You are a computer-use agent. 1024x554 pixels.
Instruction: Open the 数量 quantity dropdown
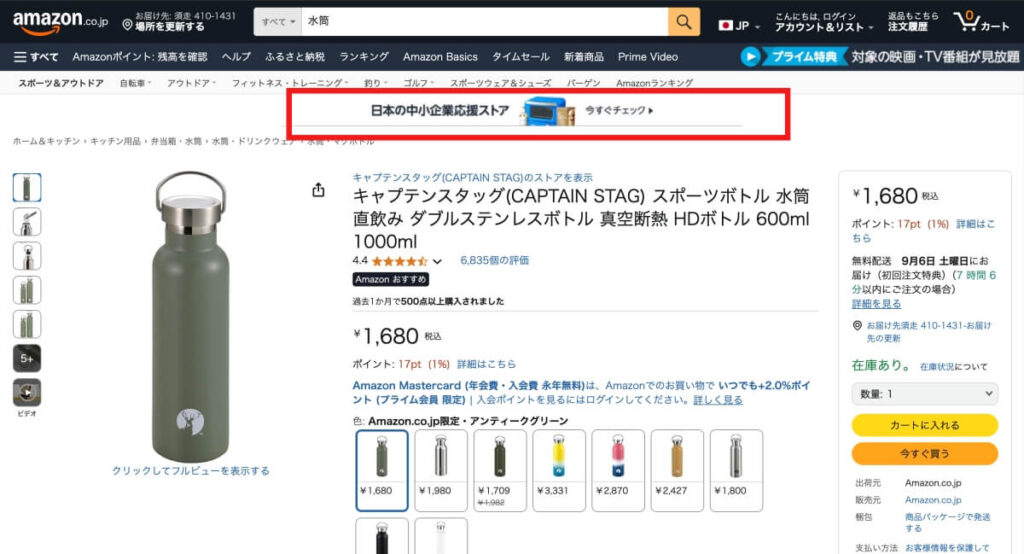(x=924, y=394)
